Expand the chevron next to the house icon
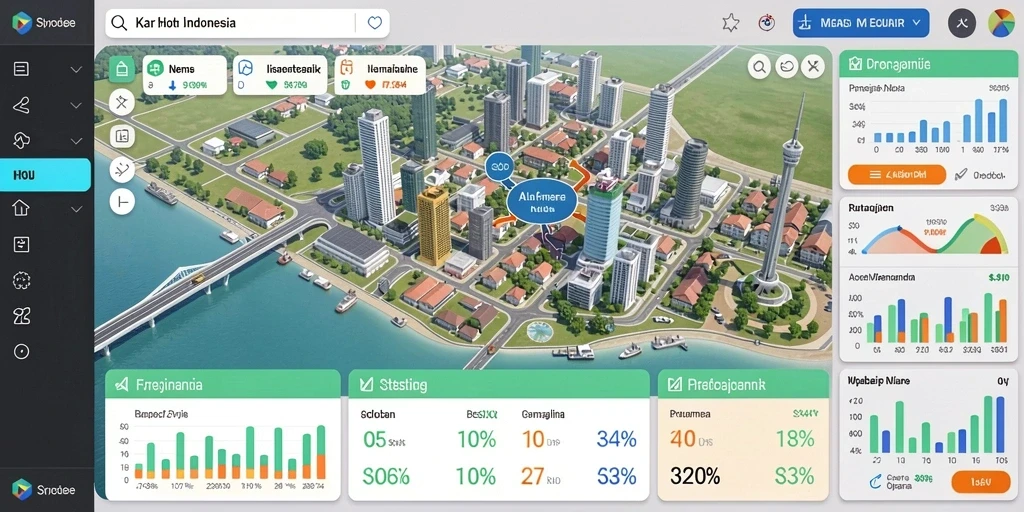This screenshot has width=1024, height=512. coord(76,209)
